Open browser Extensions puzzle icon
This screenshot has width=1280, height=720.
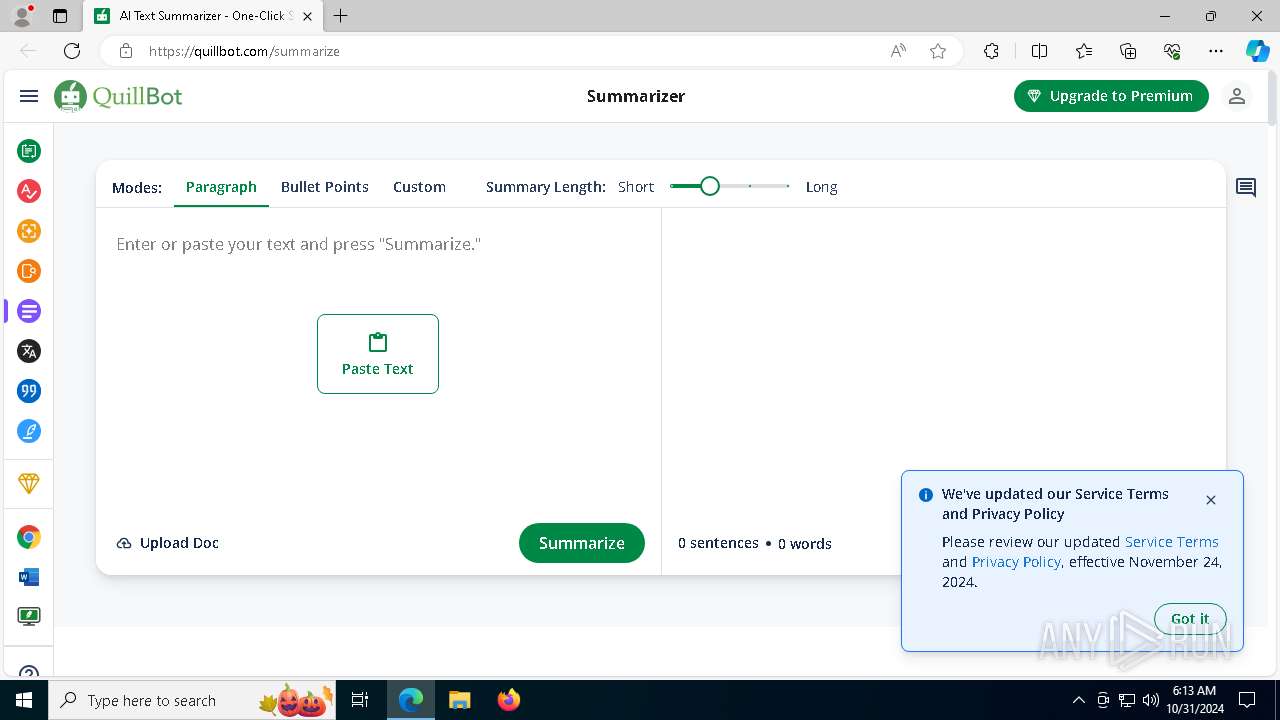pyautogui.click(x=991, y=51)
